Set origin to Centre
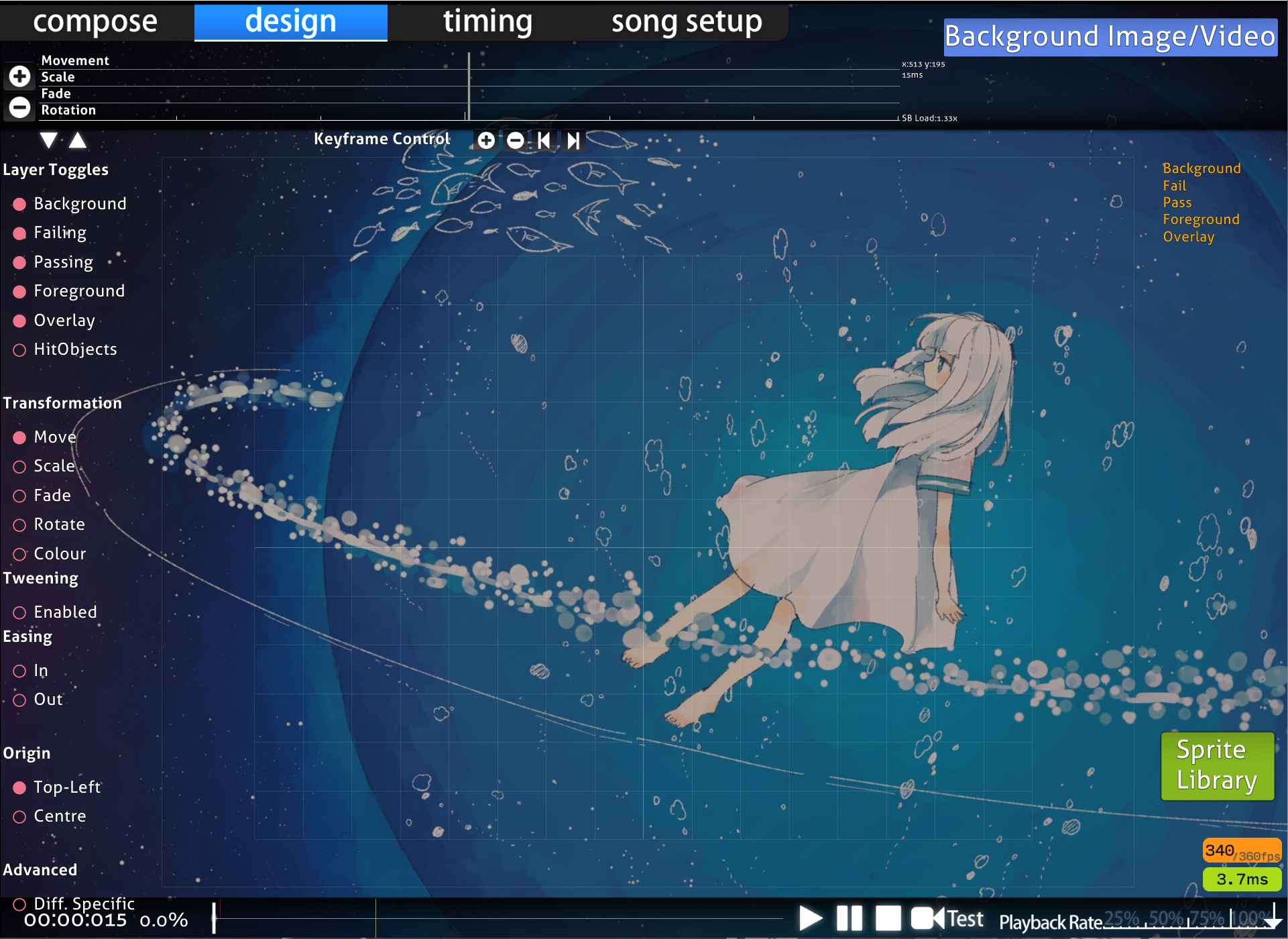The height and width of the screenshot is (939, 1288). pyautogui.click(x=50, y=816)
